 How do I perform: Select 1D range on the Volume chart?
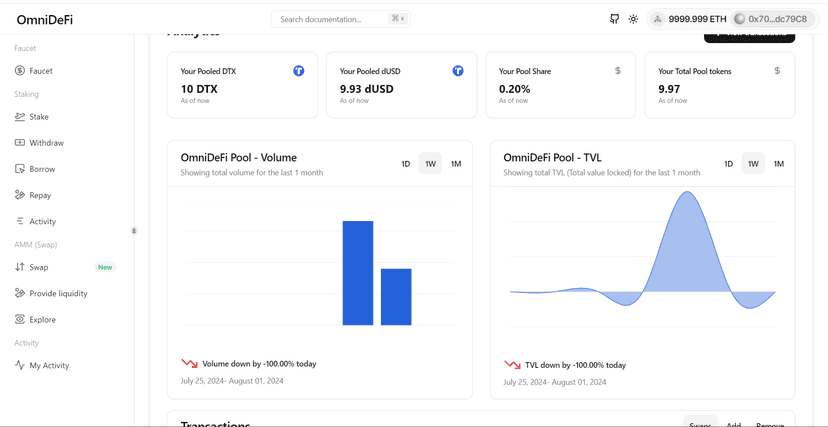406,164
